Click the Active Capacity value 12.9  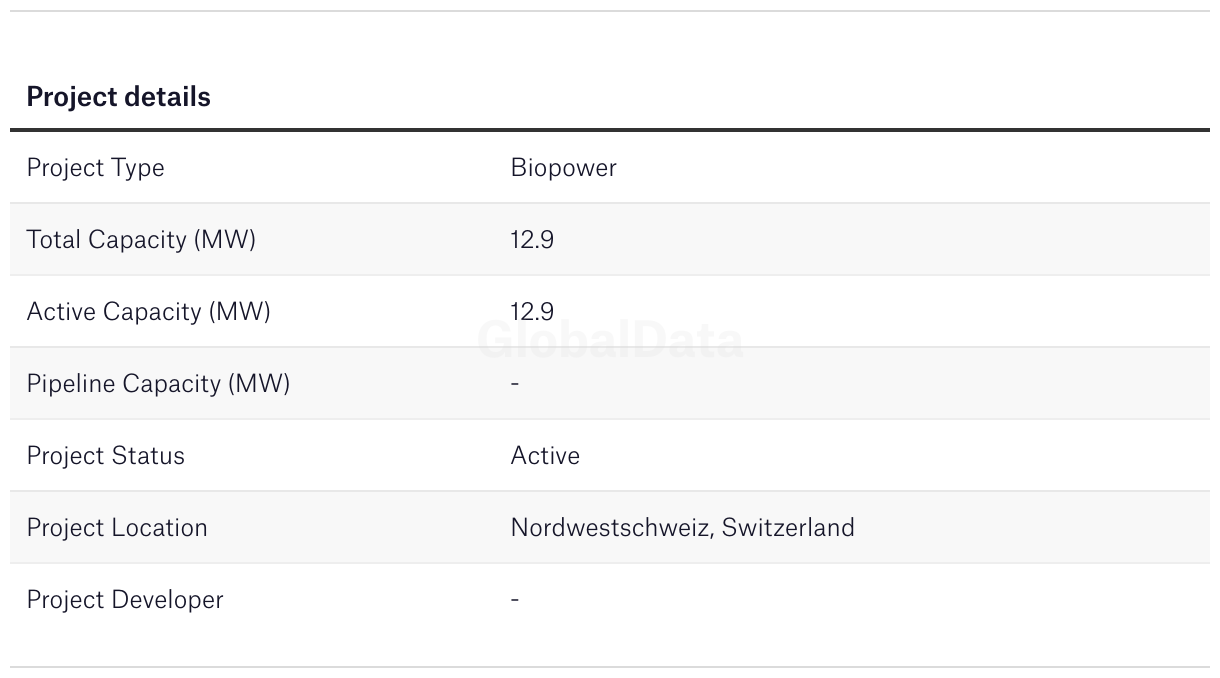pyautogui.click(x=532, y=312)
